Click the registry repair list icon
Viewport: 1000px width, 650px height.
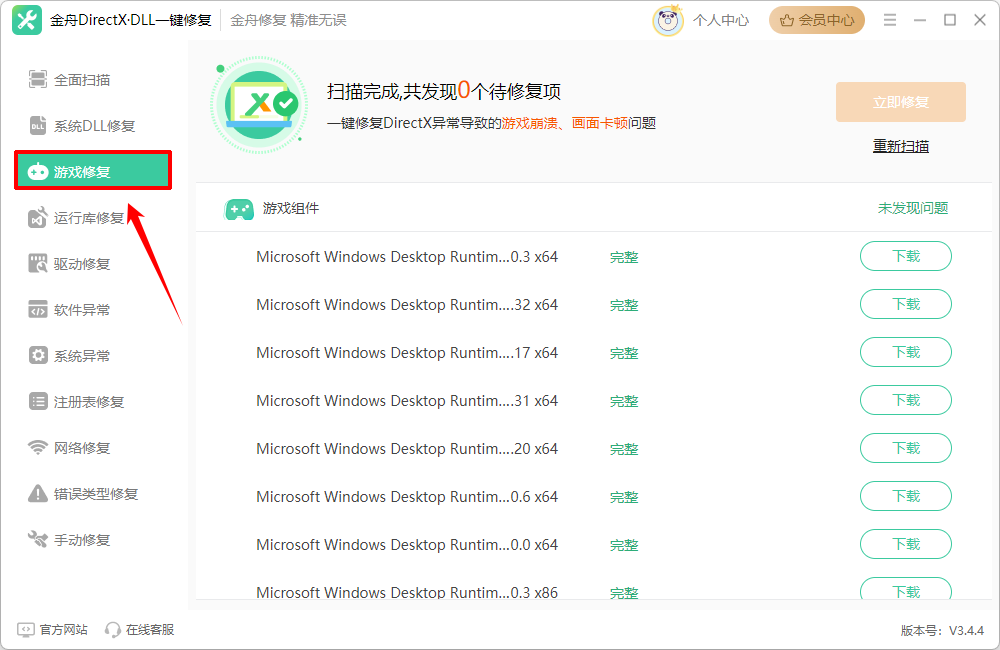point(38,401)
